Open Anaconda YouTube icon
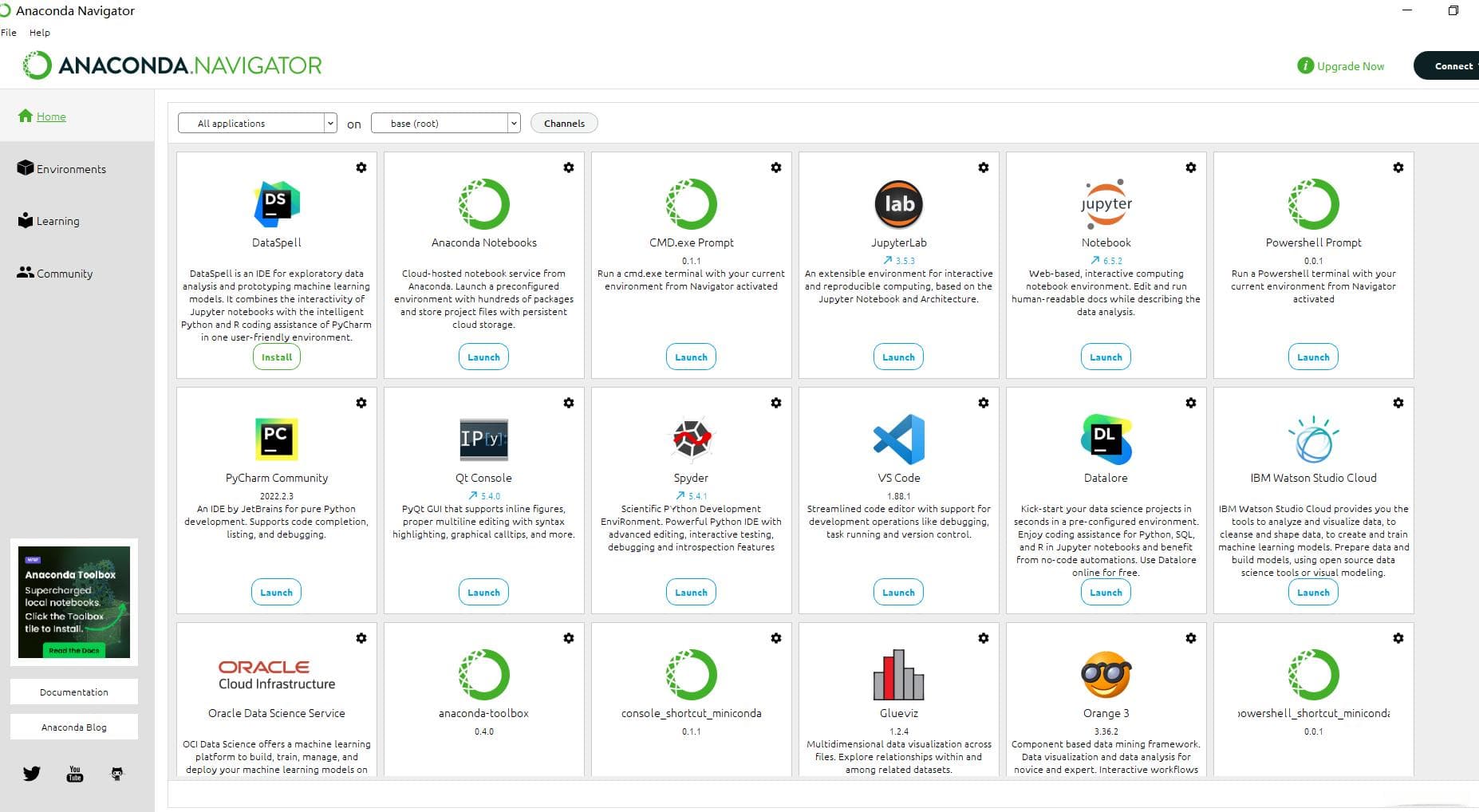Viewport: 1479px width, 812px height. tap(75, 774)
